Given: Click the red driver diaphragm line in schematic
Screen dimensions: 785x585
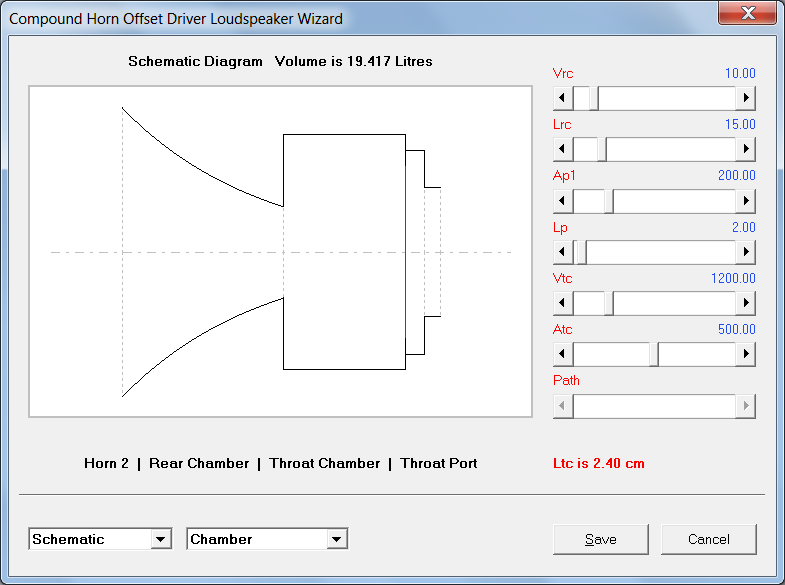Looking at the screenshot, I should (405, 252).
